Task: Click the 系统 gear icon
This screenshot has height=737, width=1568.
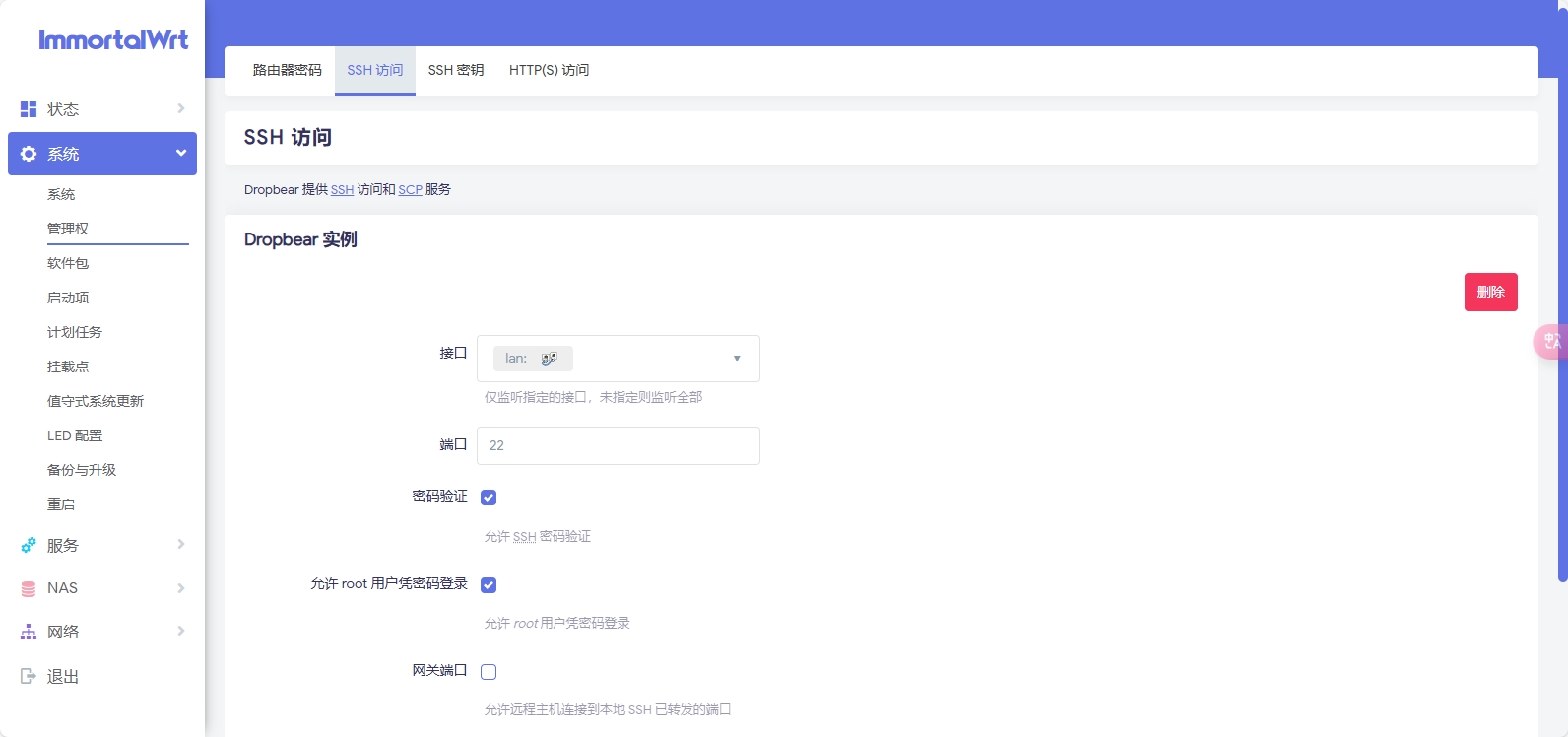Action: (x=29, y=154)
